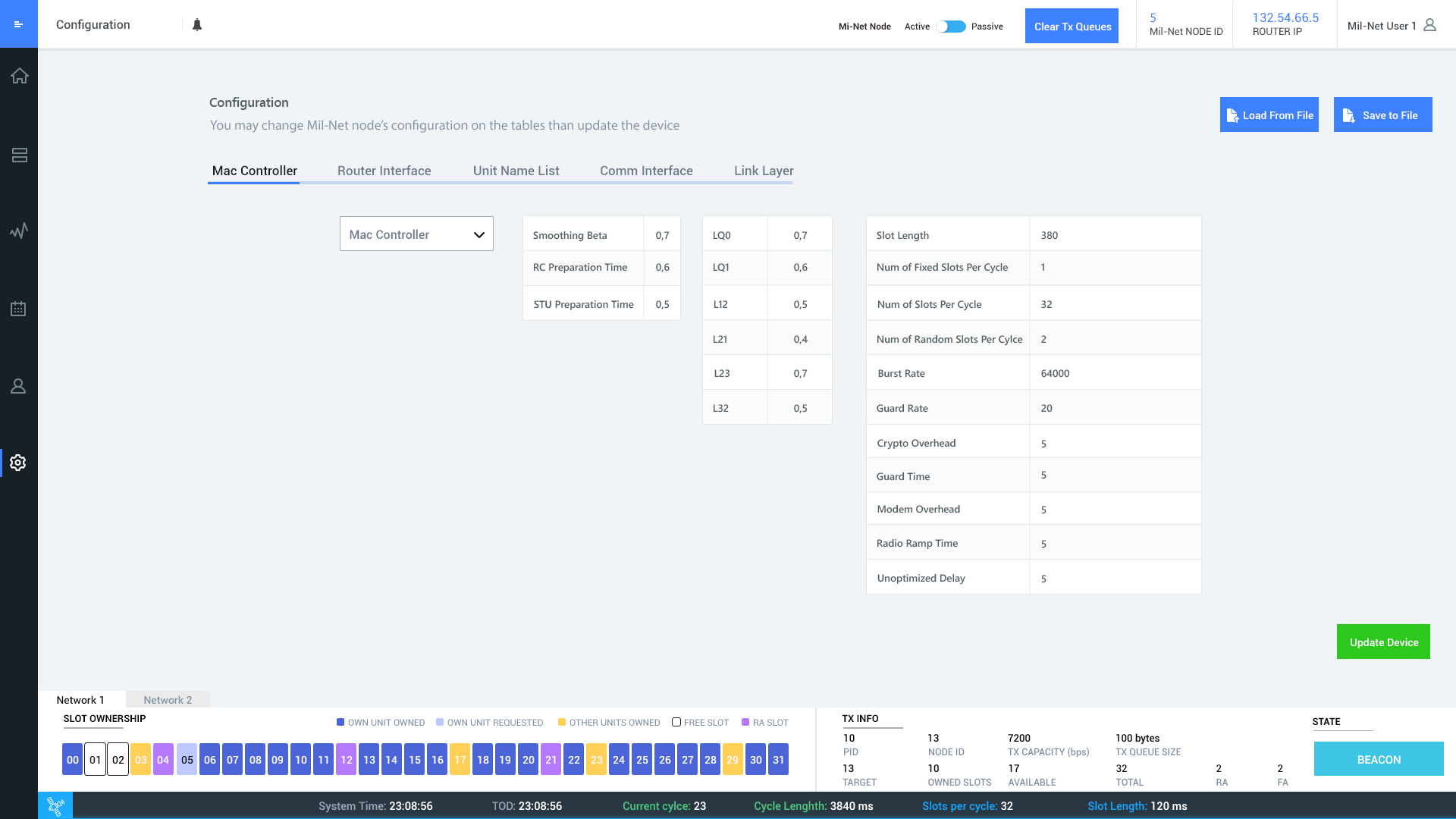Edit the Crypto Overhead value
The height and width of the screenshot is (819, 1456).
1116,443
